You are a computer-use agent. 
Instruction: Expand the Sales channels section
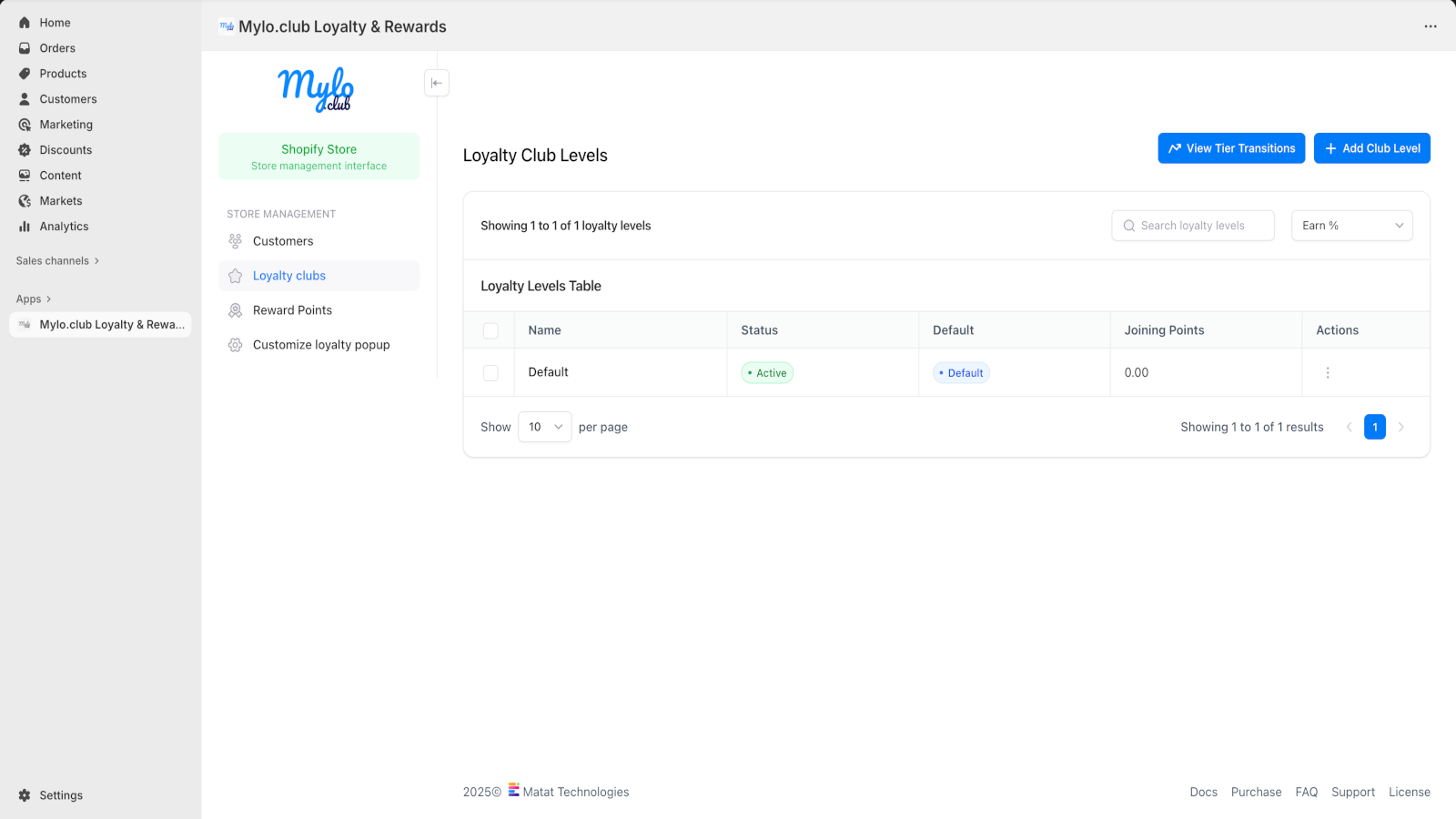pos(57,261)
